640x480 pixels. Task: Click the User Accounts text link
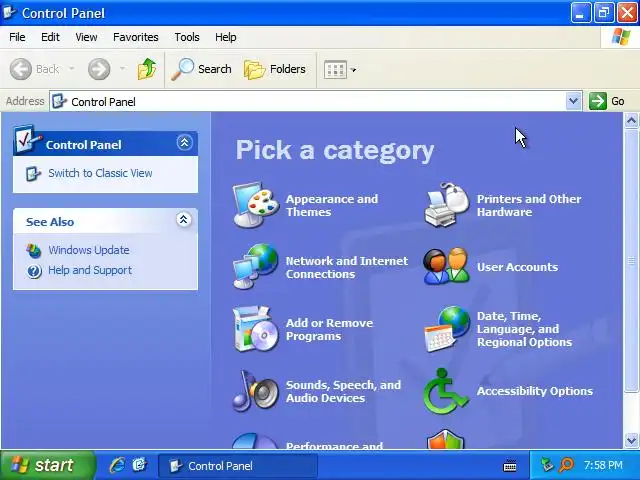coord(517,267)
